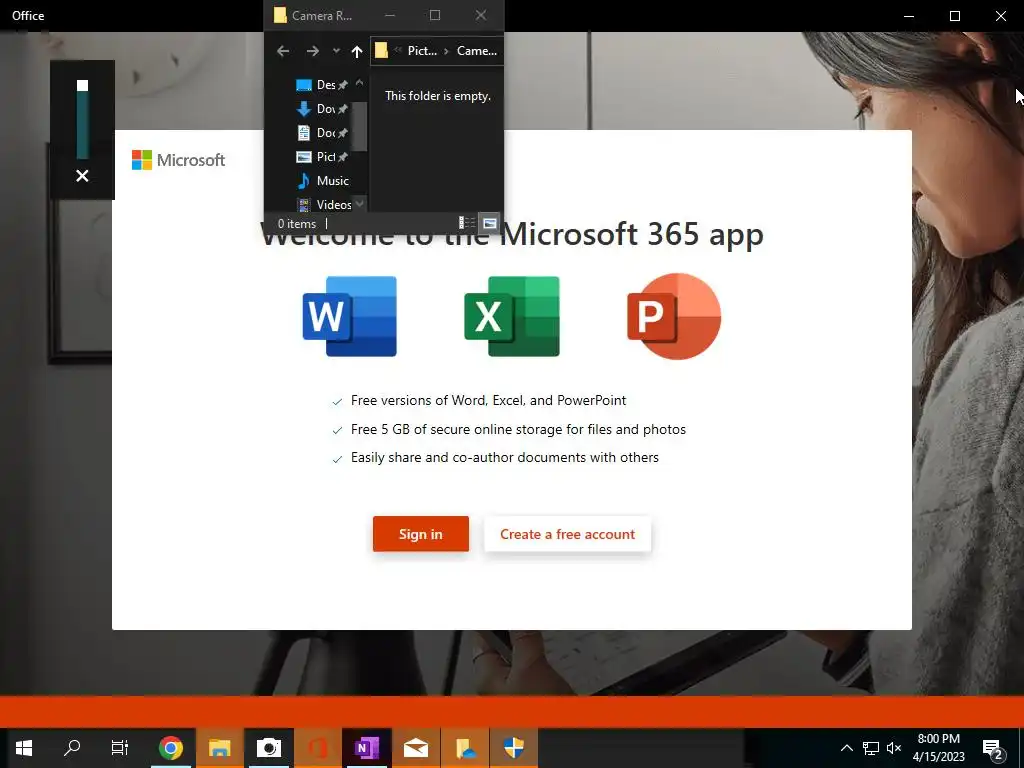Viewport: 1024px width, 768px height.
Task: Close the volume overlay with X
Action: 82,176
